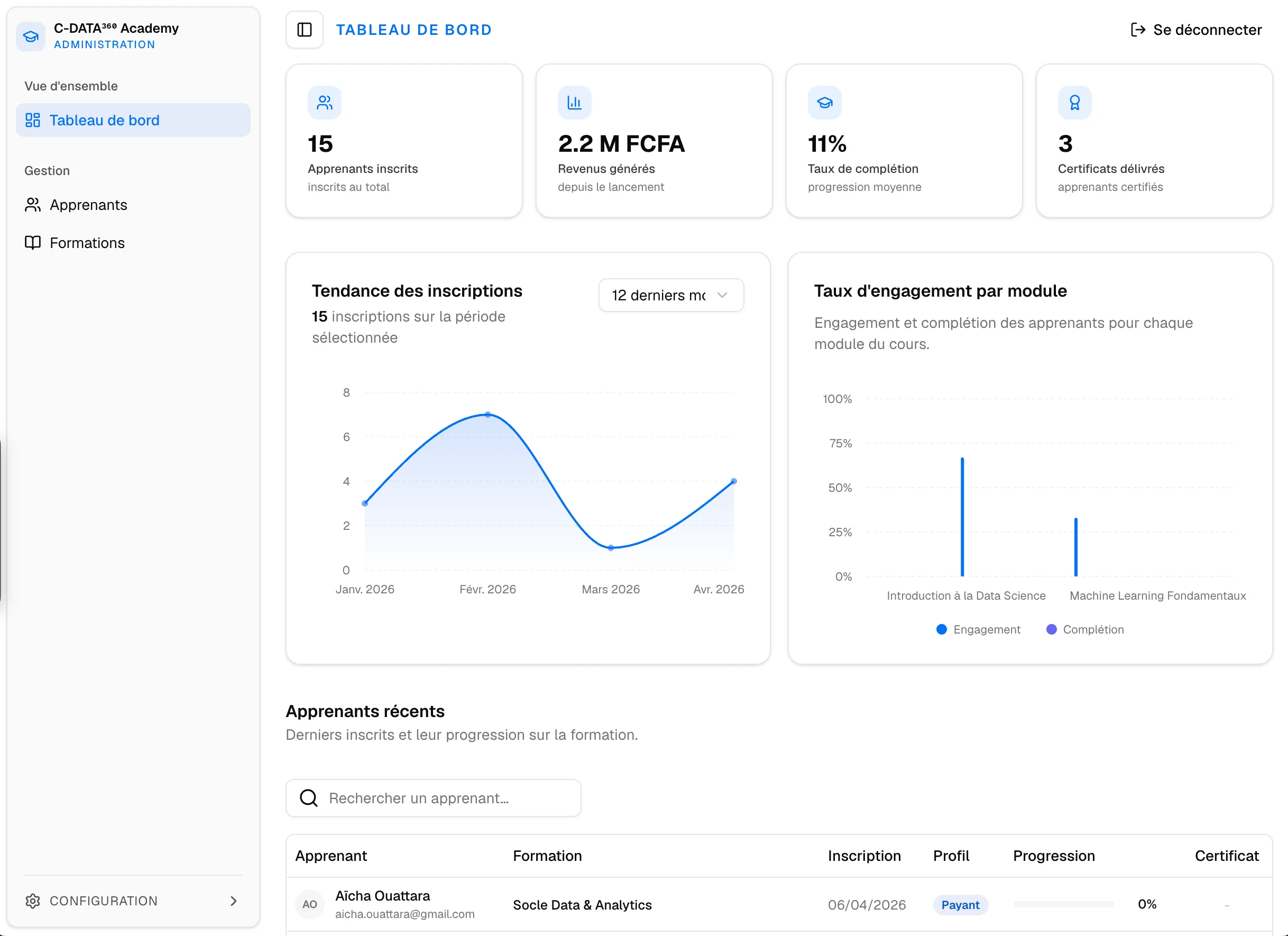Screen dimensions: 1288x936
Task: Toggle Engagement legend series
Action: click(978, 629)
